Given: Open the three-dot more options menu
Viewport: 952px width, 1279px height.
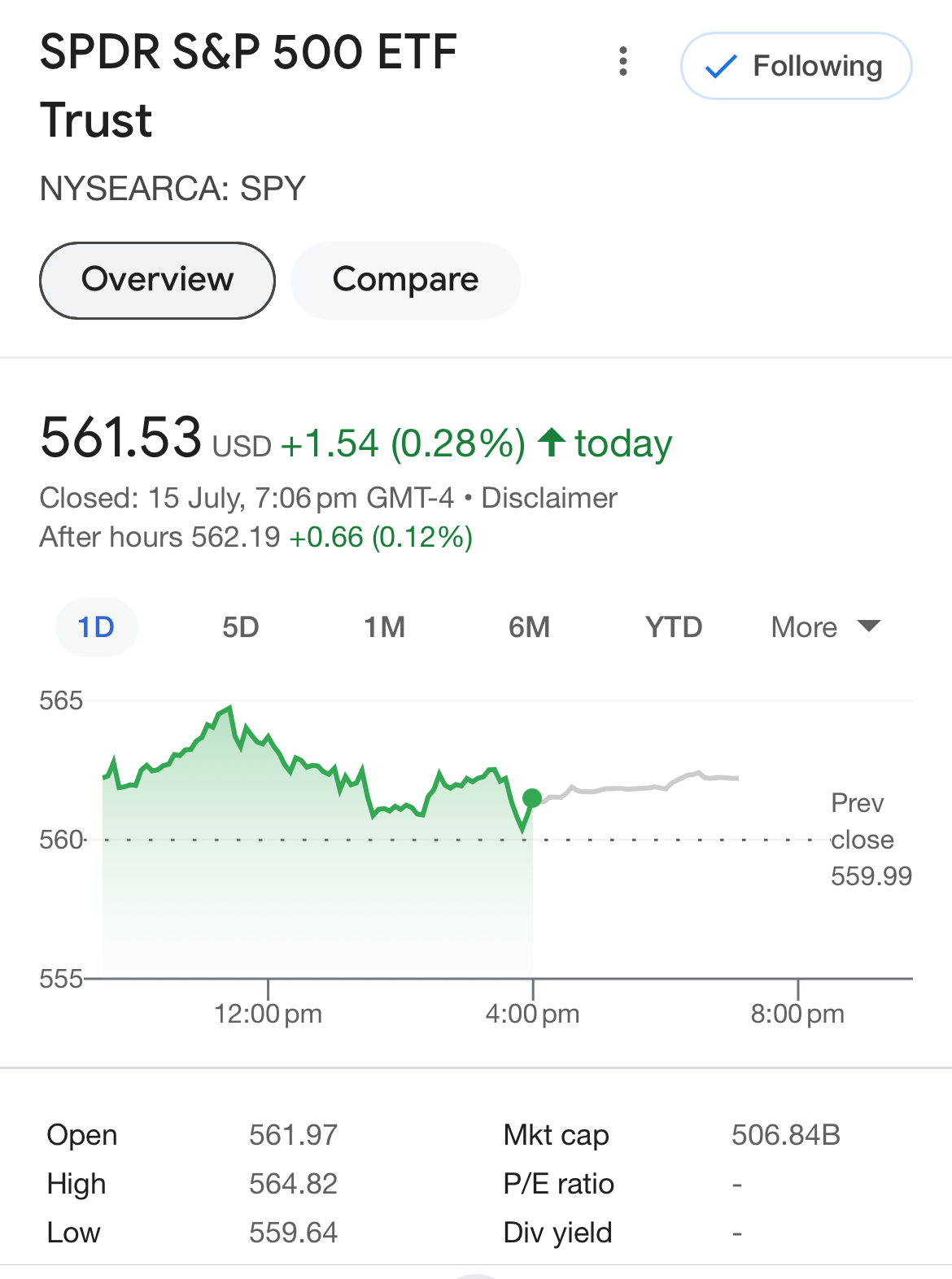Looking at the screenshot, I should 623,62.
